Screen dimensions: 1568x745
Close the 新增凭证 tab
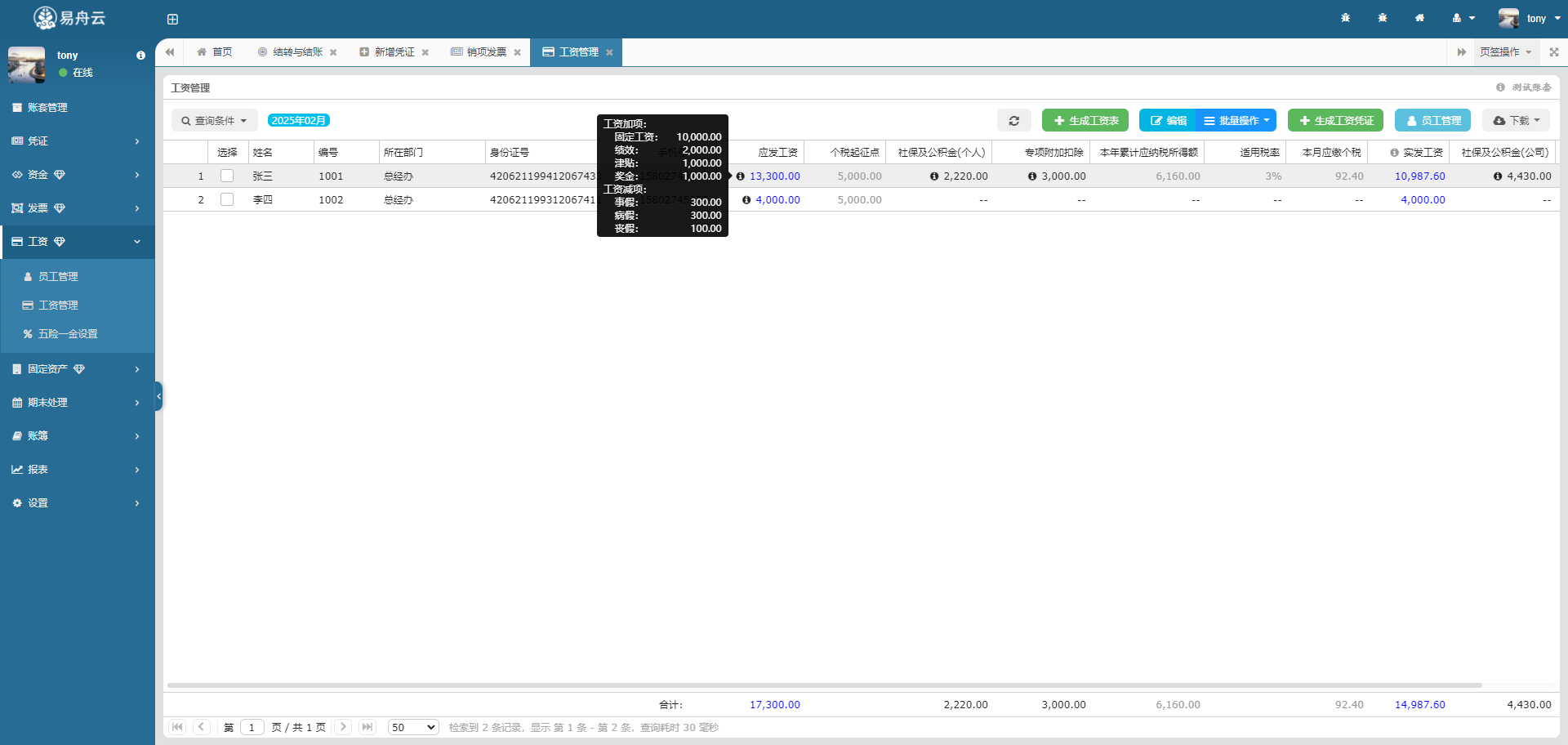[425, 52]
